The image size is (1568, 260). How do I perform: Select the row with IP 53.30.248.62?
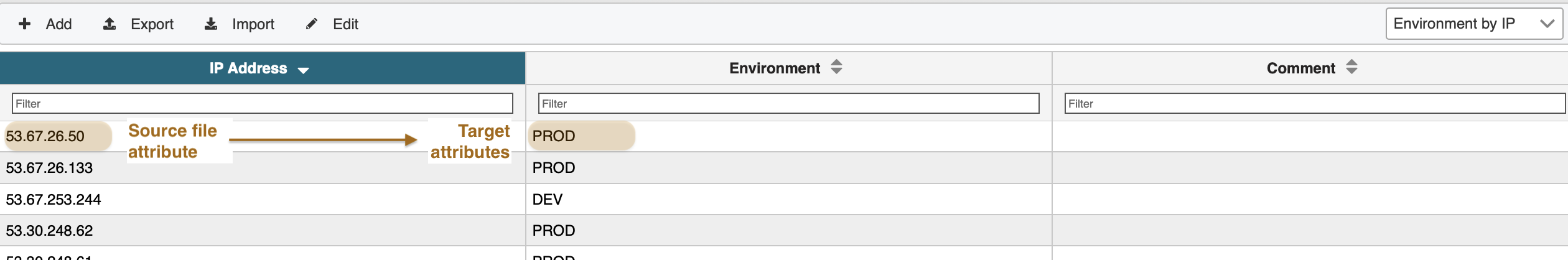(x=49, y=231)
